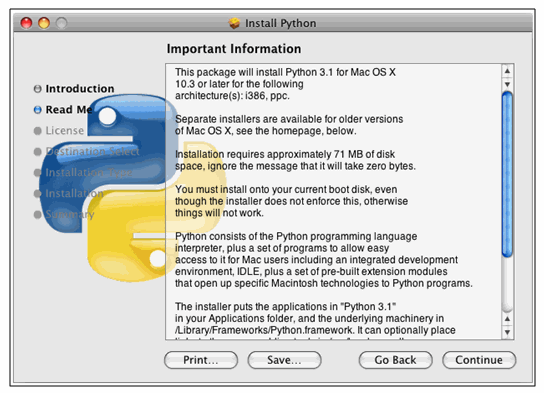The image size is (544, 393).
Task: Click the License grey bullet icon
Action: 37,131
